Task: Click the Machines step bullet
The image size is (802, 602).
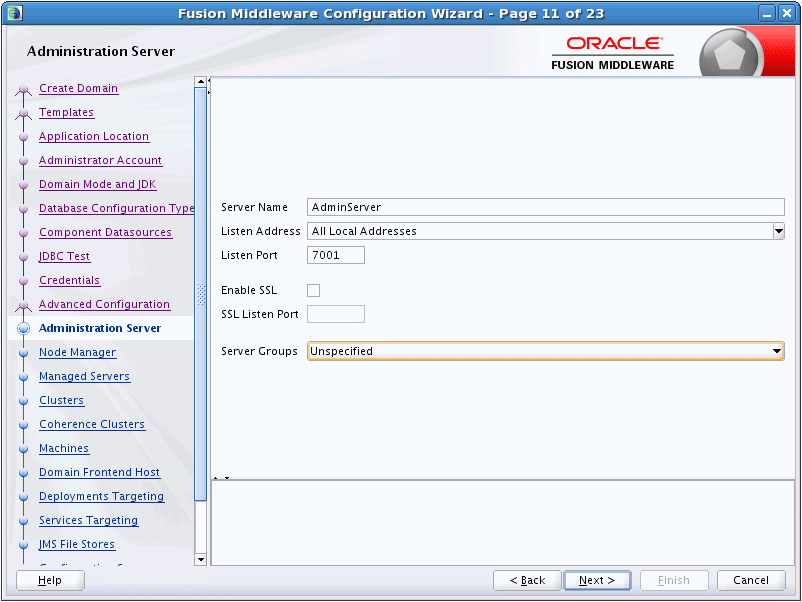Action: 23,449
